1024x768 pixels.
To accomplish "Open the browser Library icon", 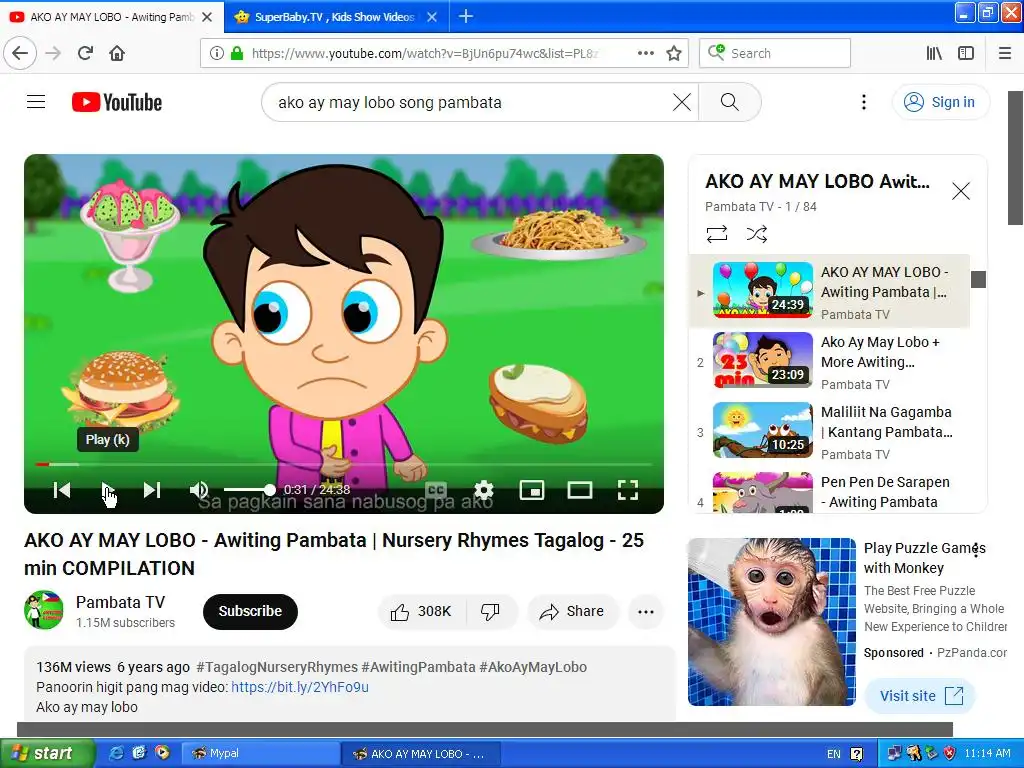I will [934, 53].
